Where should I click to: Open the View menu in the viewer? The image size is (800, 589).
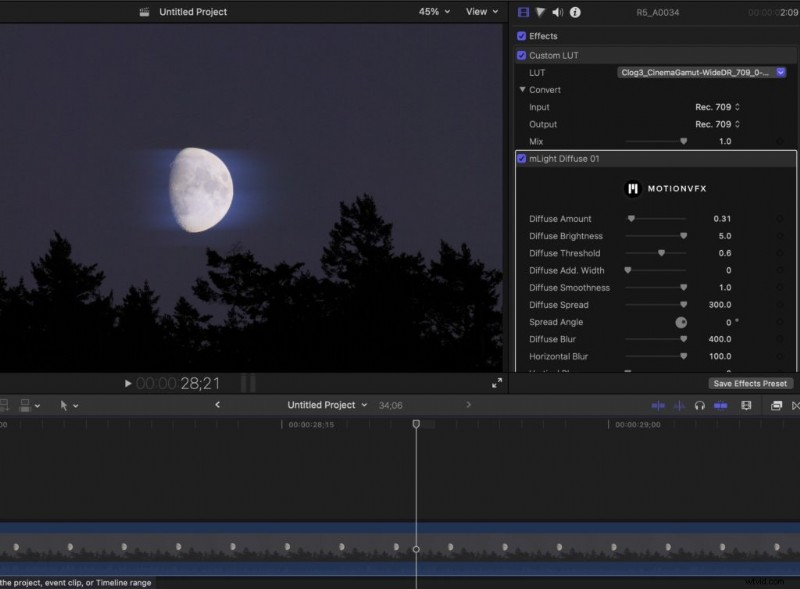[481, 12]
